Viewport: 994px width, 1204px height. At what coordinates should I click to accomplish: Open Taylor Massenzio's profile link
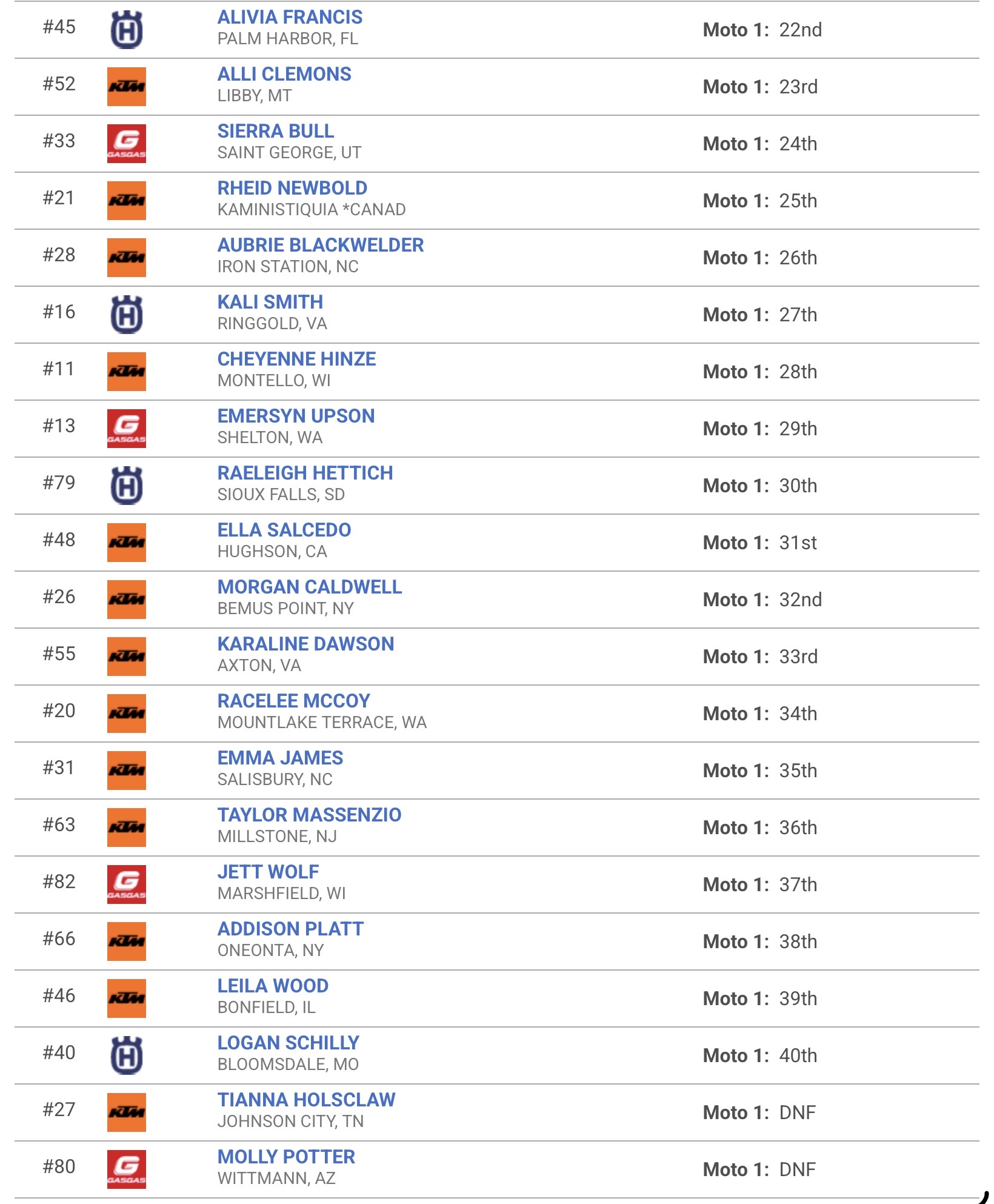pos(309,815)
